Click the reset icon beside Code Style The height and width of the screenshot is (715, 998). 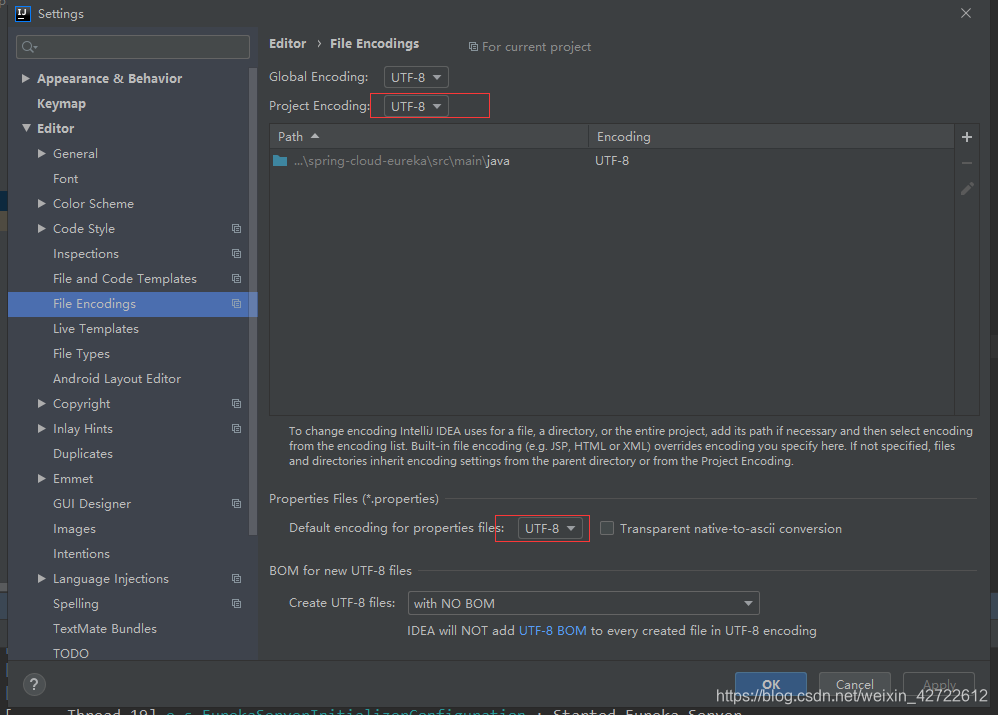click(236, 228)
